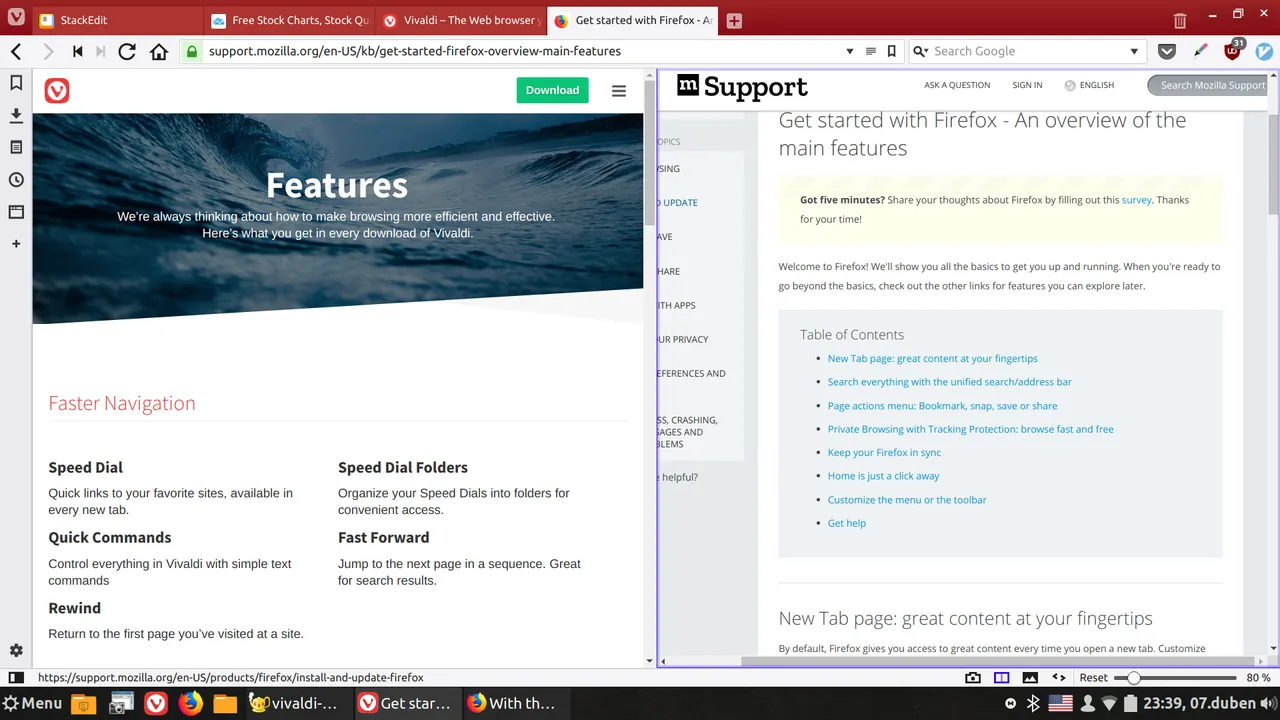Open 'Customize the menu or the toolbar' link

(907, 500)
